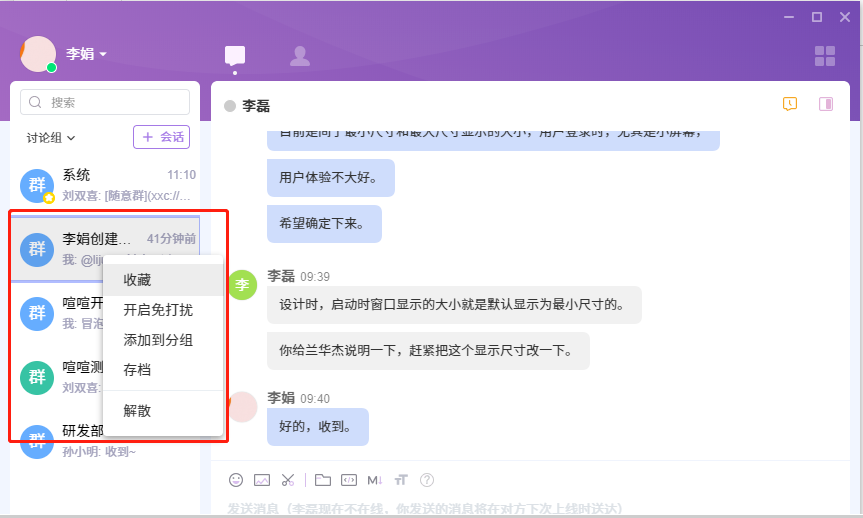The image size is (863, 518).
Task: Click the send image icon
Action: (x=262, y=480)
